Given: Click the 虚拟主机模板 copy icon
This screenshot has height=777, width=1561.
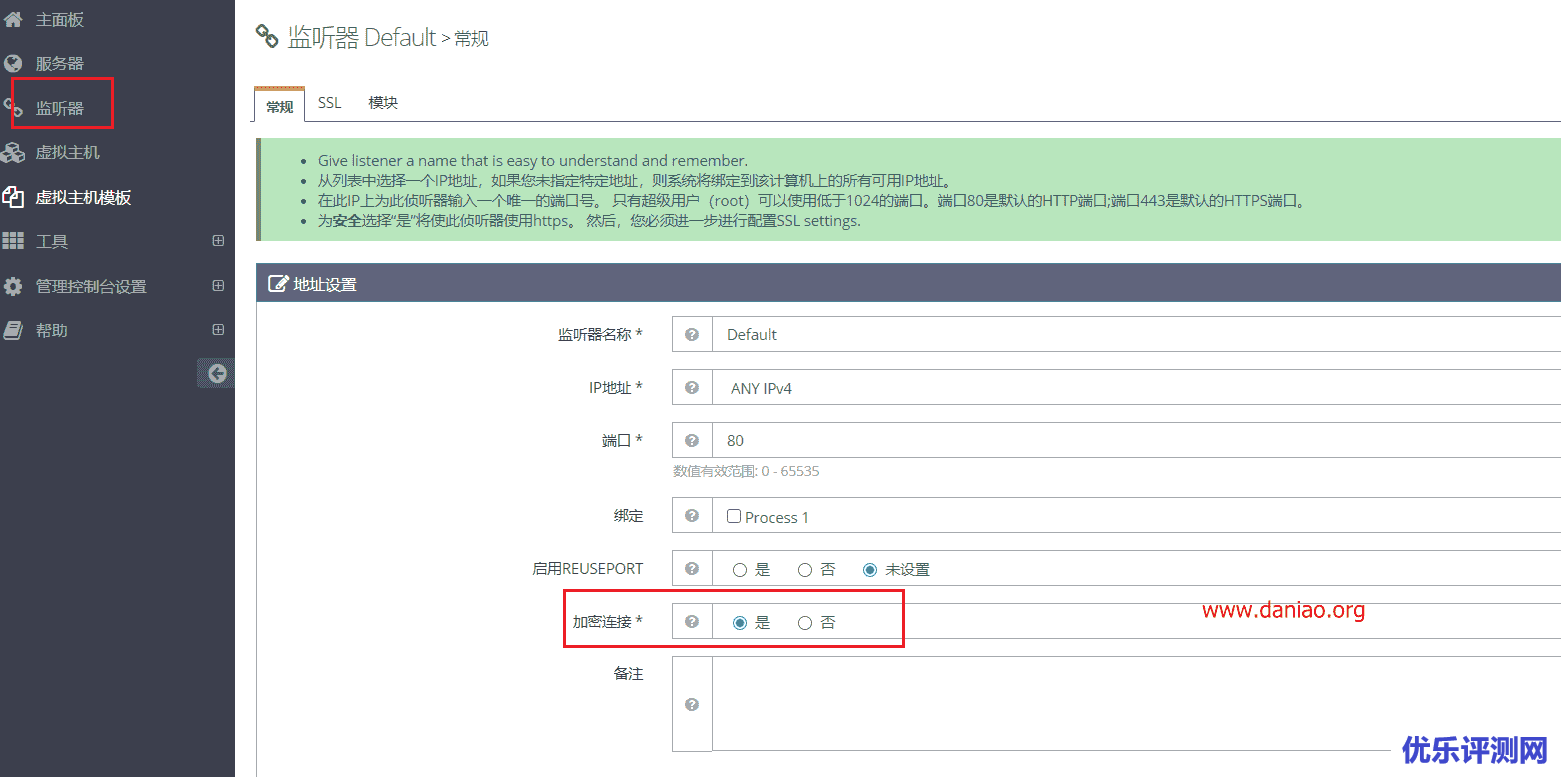Looking at the screenshot, I should point(13,197).
